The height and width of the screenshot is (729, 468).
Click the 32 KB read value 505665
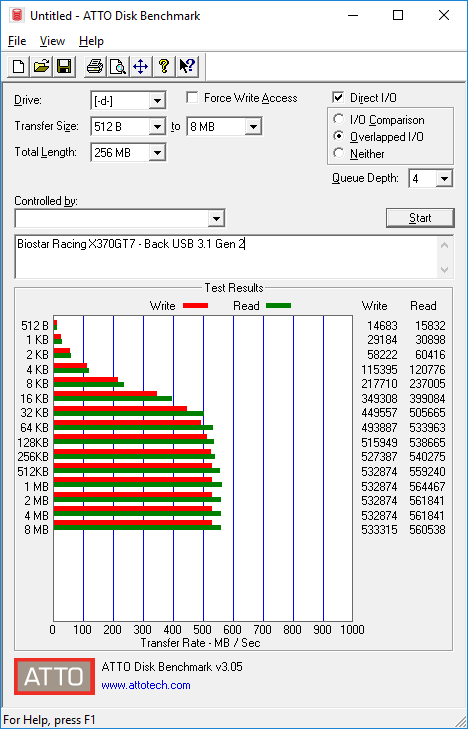pos(427,413)
